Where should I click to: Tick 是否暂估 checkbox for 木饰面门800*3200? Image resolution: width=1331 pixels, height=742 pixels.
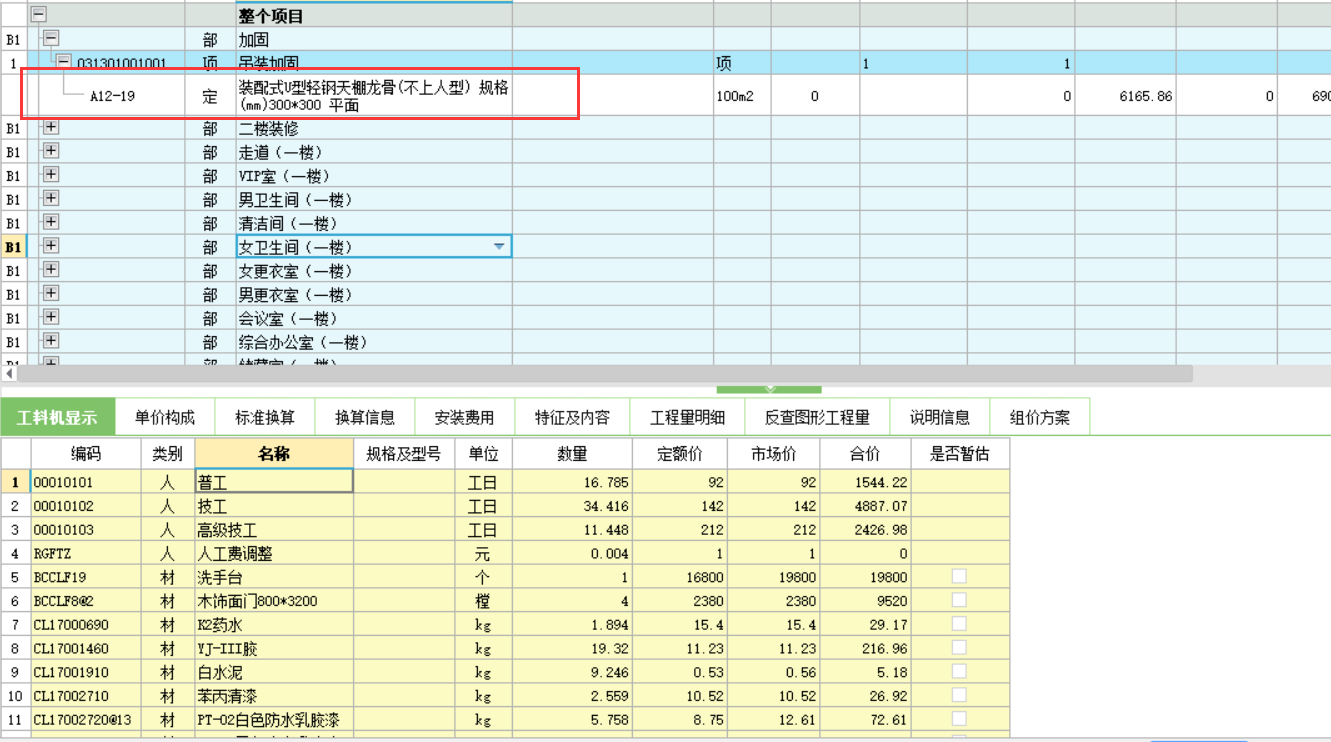(959, 600)
